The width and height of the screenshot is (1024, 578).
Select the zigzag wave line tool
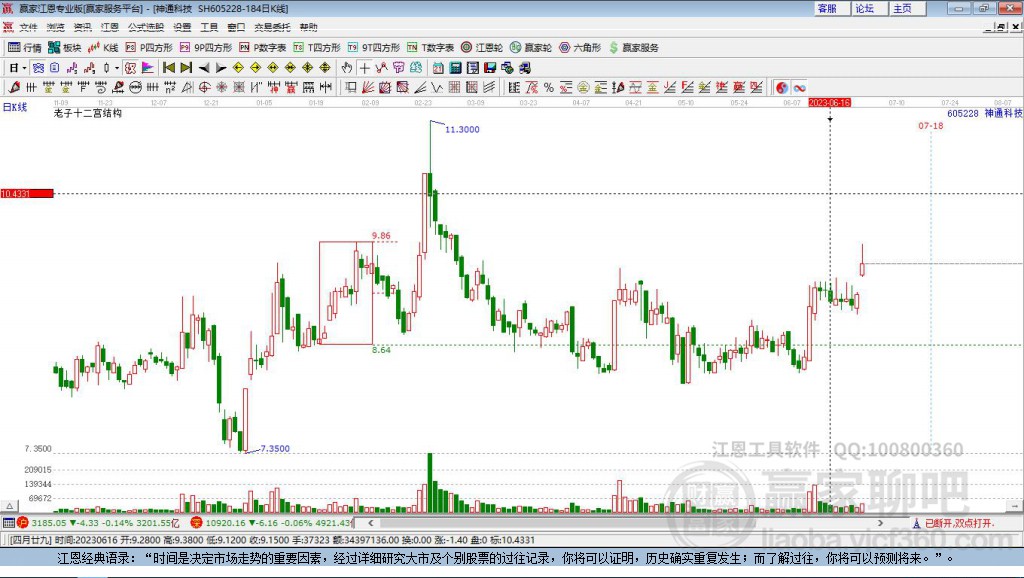click(437, 88)
